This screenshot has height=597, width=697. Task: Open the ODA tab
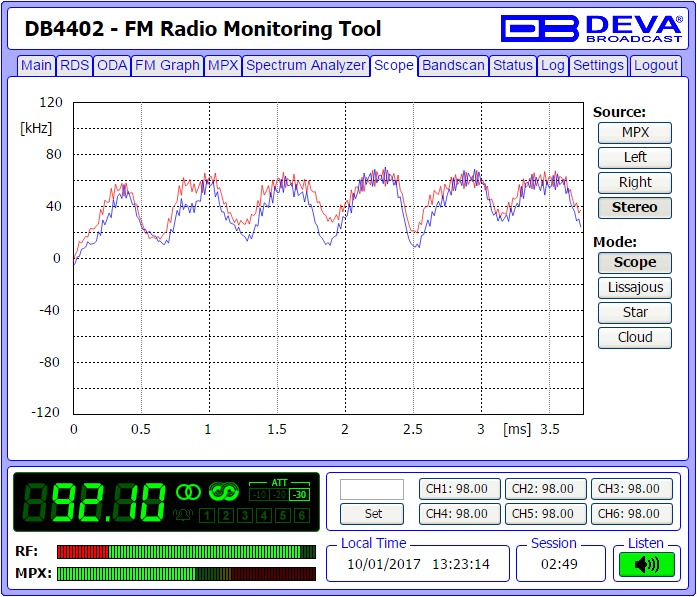coord(112,66)
